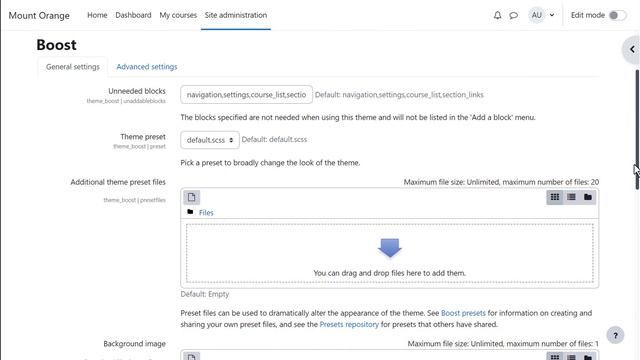Click 'theme_boost | presetfiles' text
The width and height of the screenshot is (640, 360).
coord(135,200)
